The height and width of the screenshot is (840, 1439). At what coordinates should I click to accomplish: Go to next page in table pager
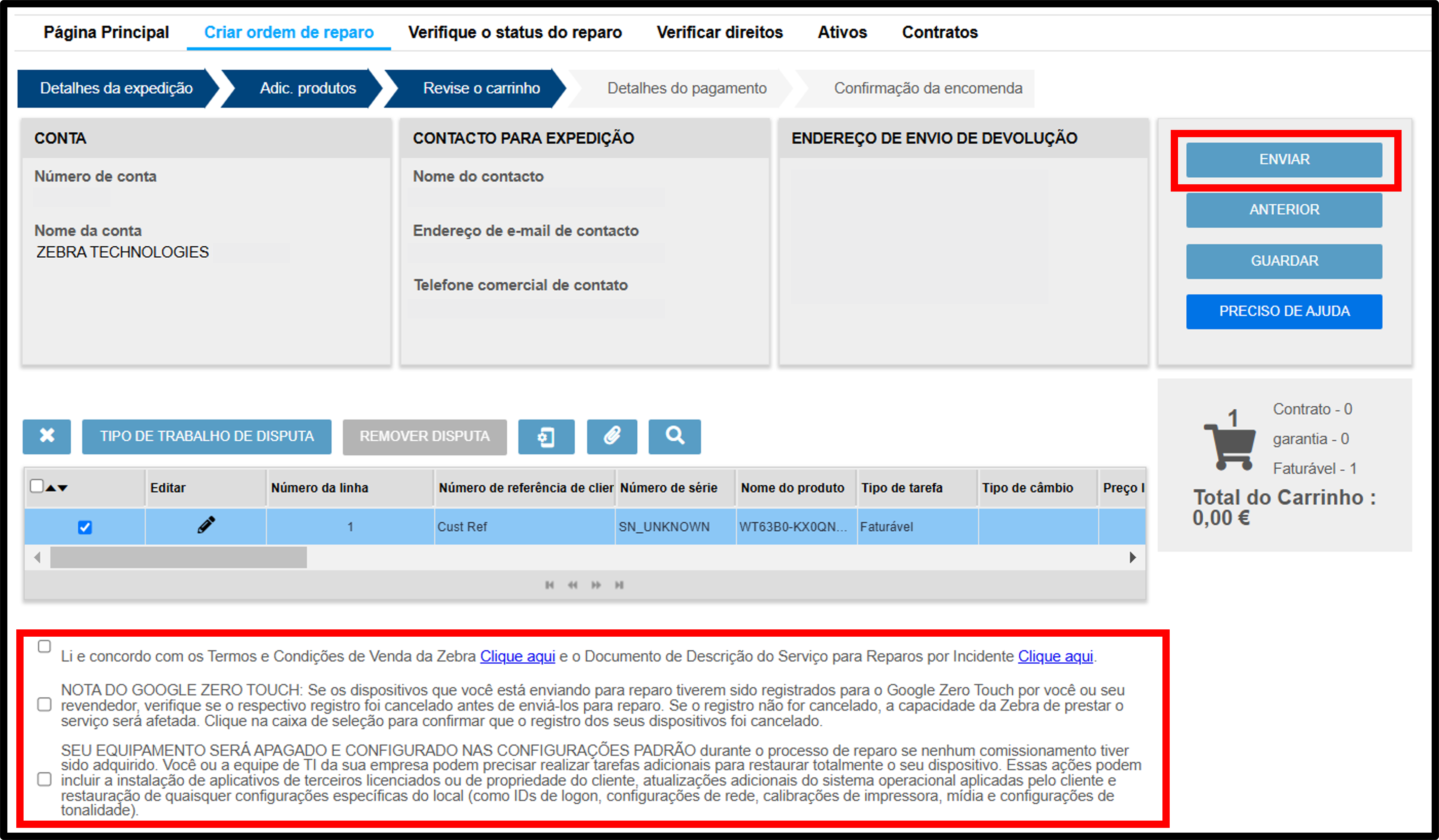(596, 585)
